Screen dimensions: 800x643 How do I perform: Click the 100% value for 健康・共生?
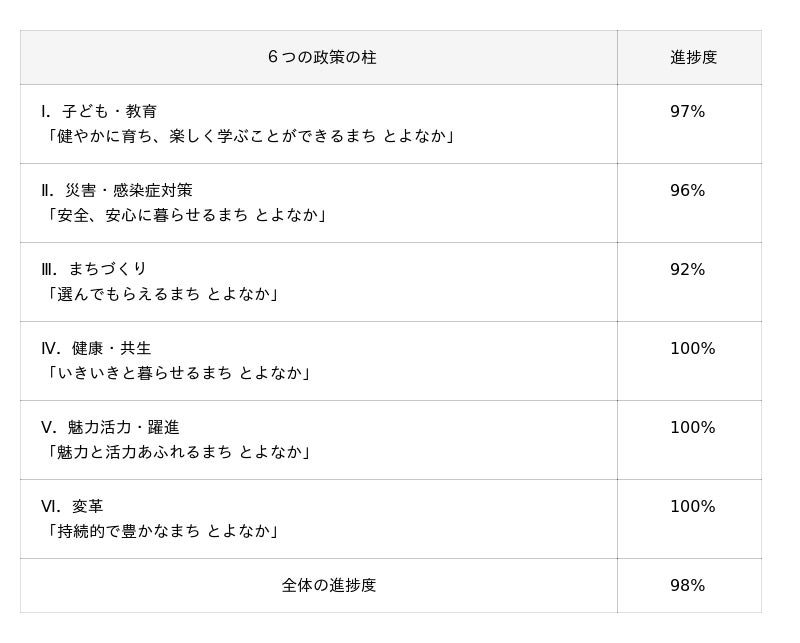tap(692, 348)
